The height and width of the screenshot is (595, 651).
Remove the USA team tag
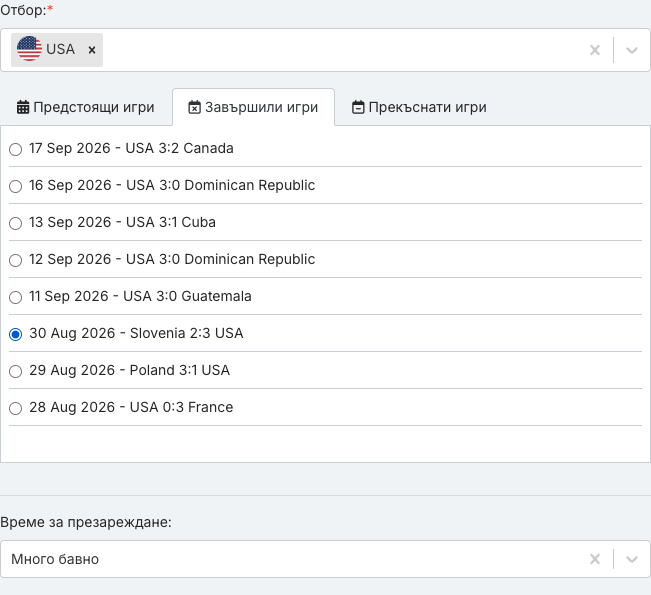tap(92, 50)
